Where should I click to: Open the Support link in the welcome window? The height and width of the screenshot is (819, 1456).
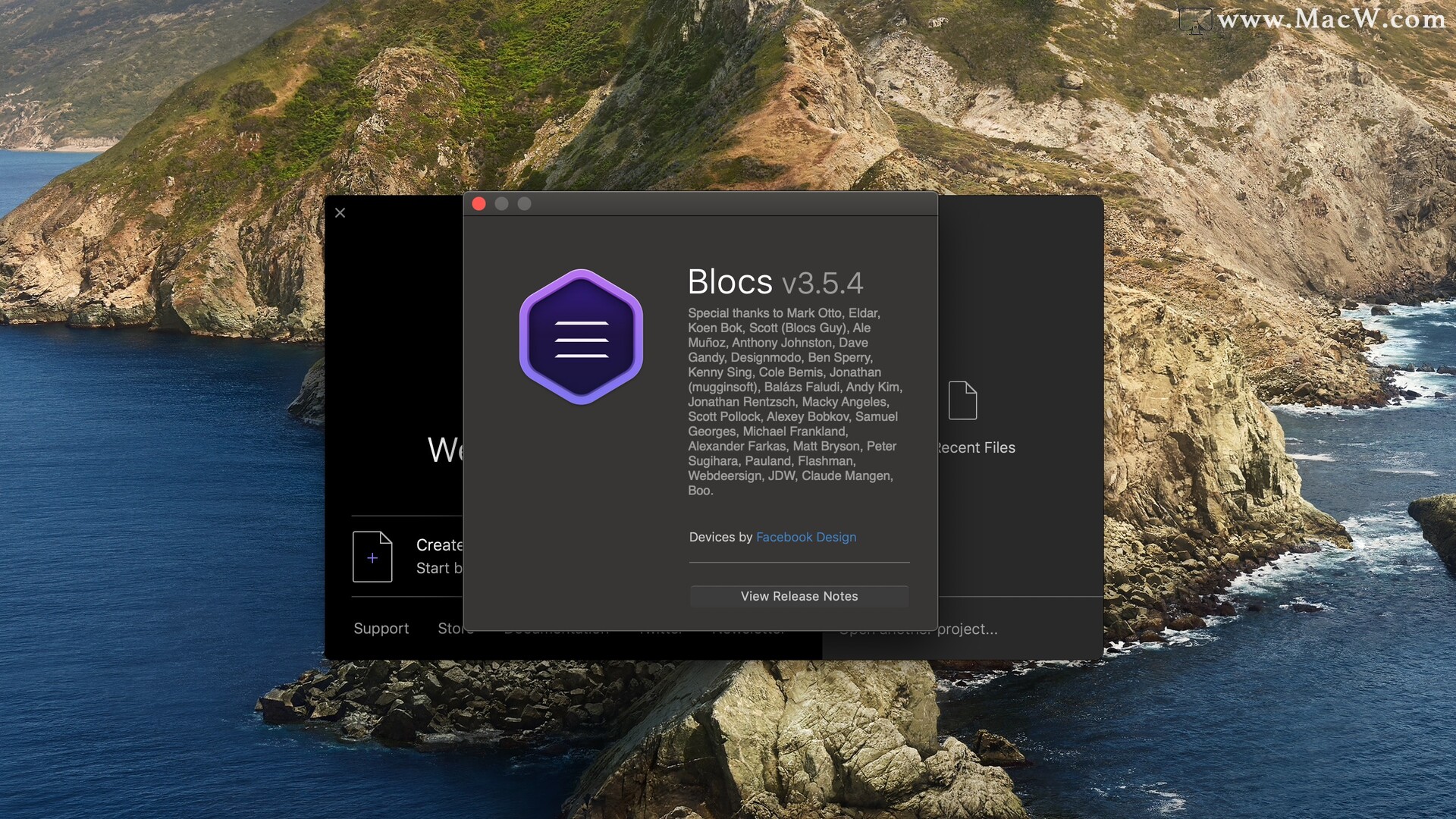click(x=381, y=628)
